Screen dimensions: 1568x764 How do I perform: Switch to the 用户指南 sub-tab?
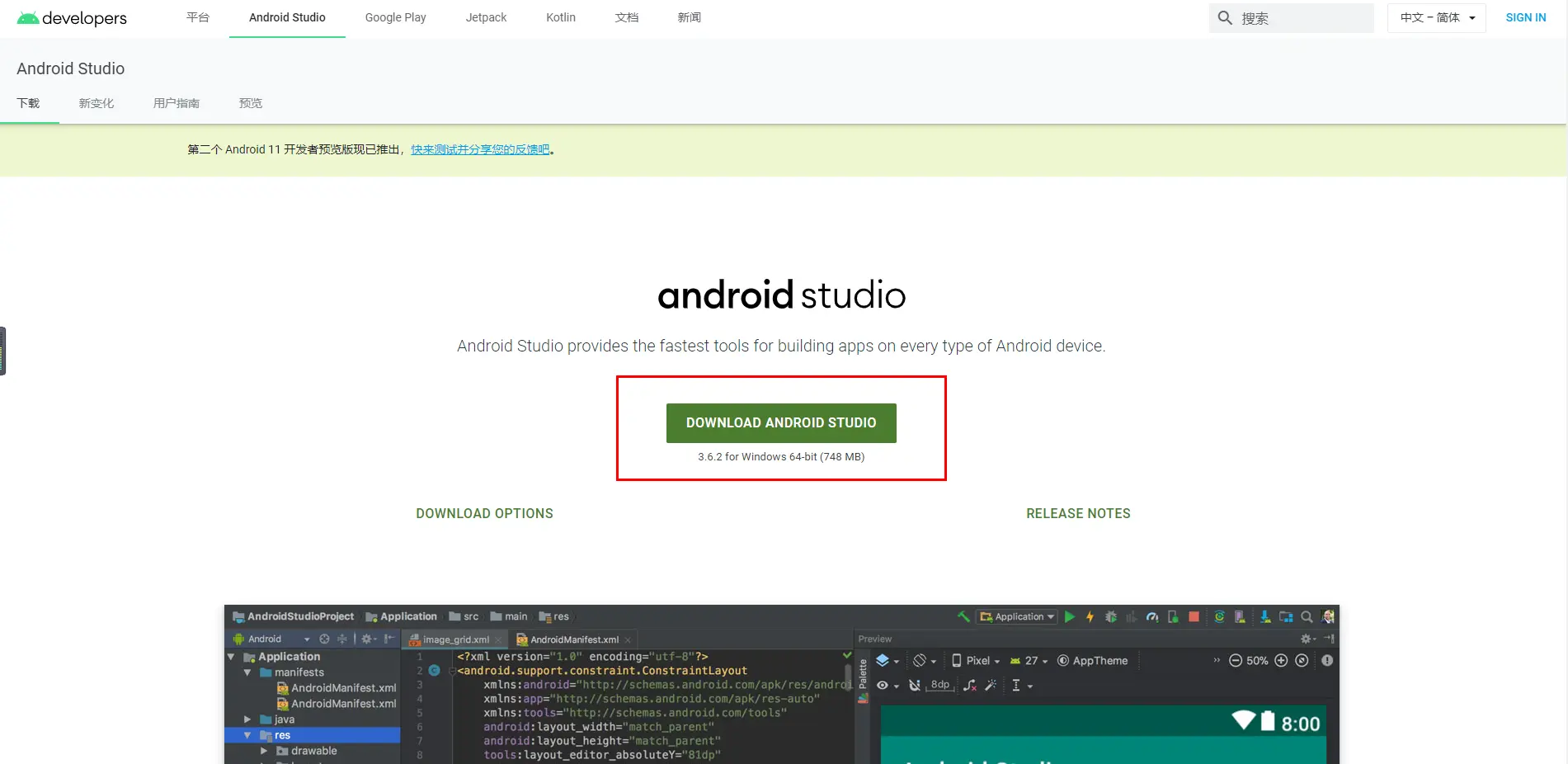(x=177, y=103)
